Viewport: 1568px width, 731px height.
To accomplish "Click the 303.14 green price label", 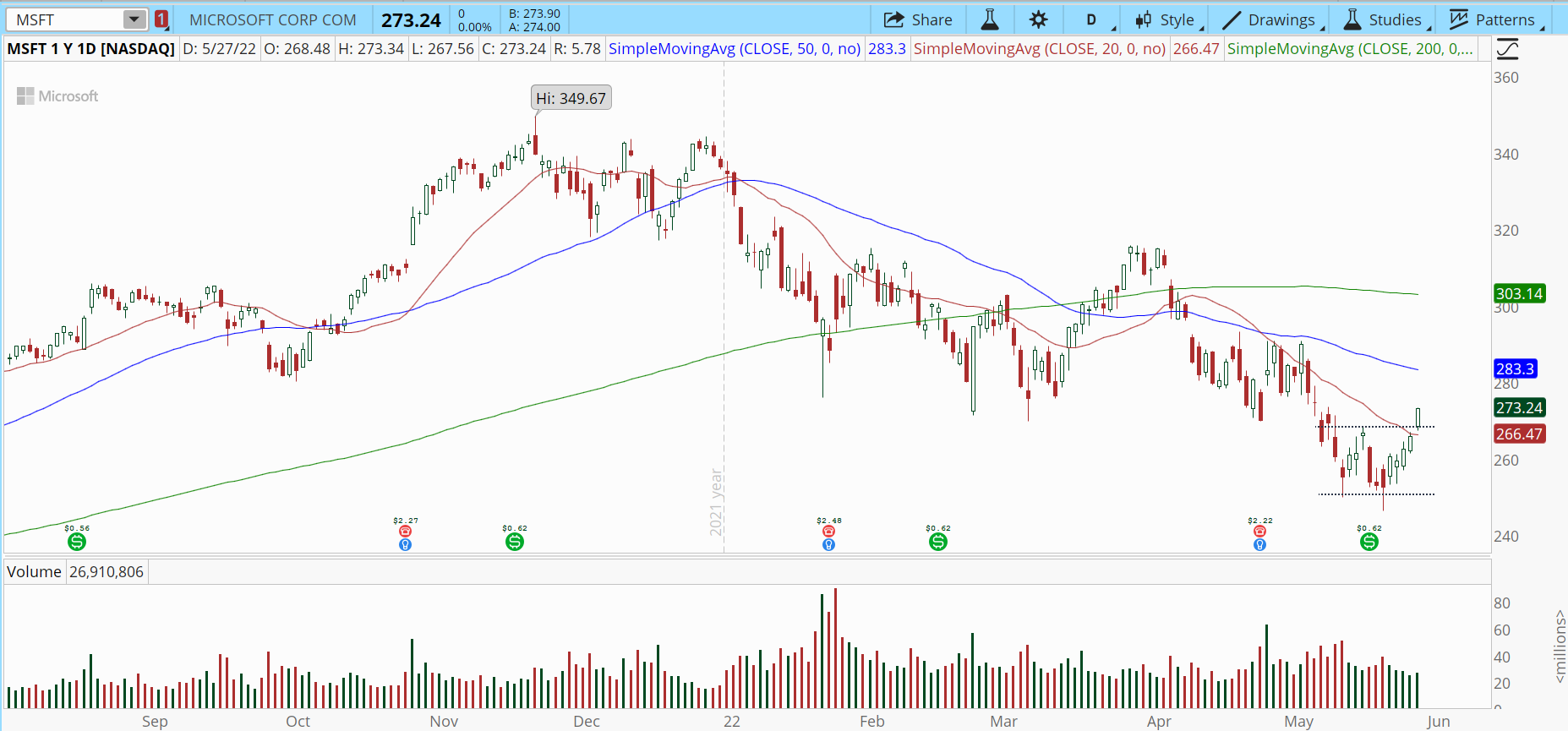I will coord(1519,294).
